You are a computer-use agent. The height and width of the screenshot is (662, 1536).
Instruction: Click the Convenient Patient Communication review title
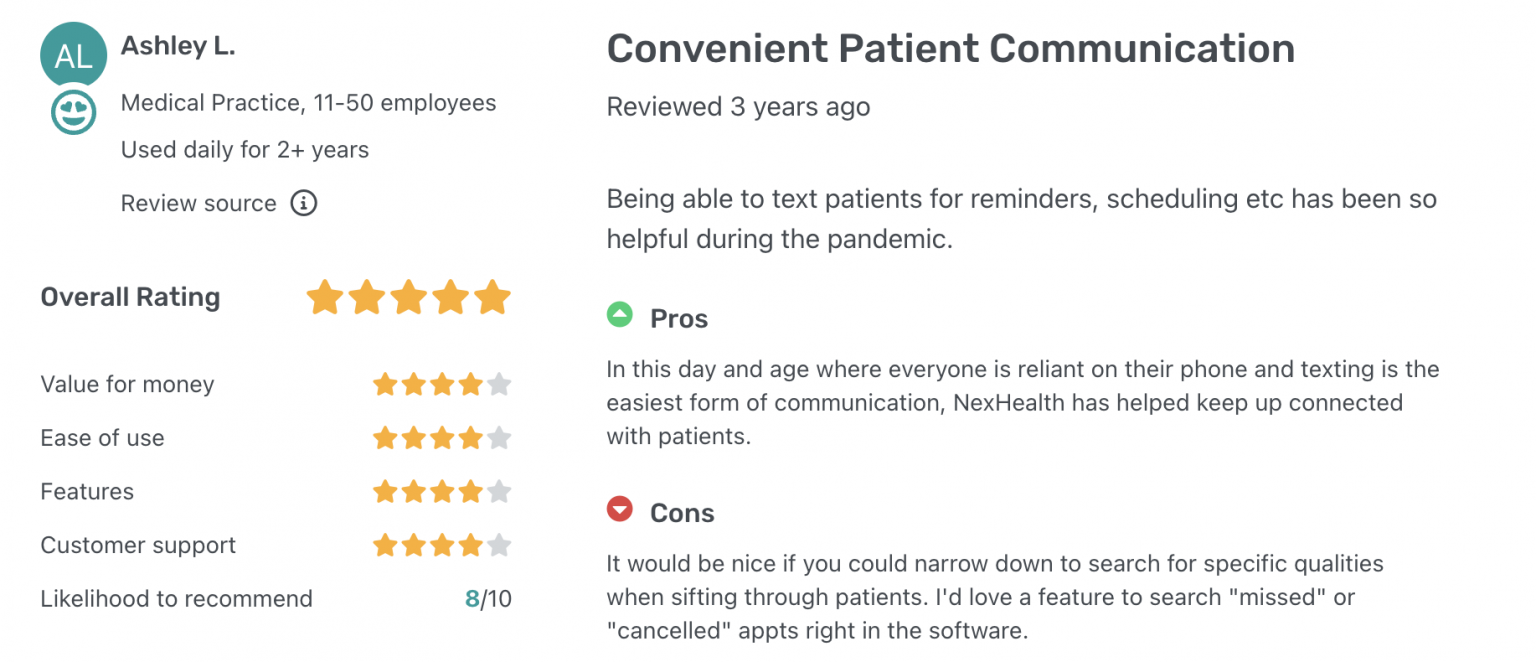point(950,49)
